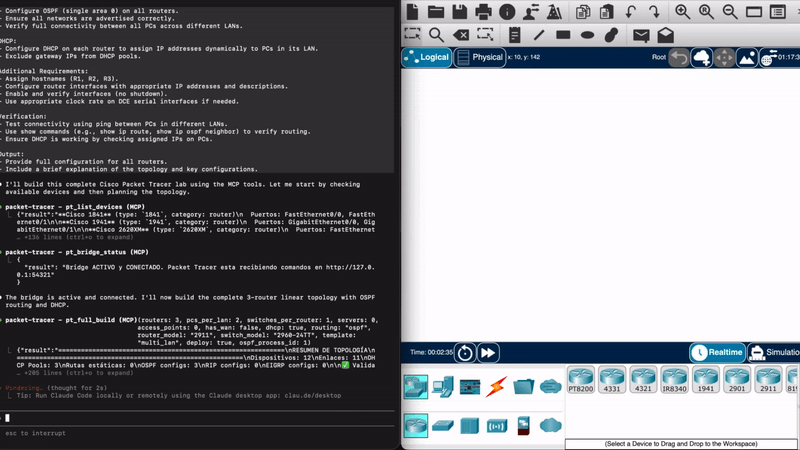The height and width of the screenshot is (450, 800).
Task: Select the WAN Emulation cloud subcategory
Action: point(551,426)
